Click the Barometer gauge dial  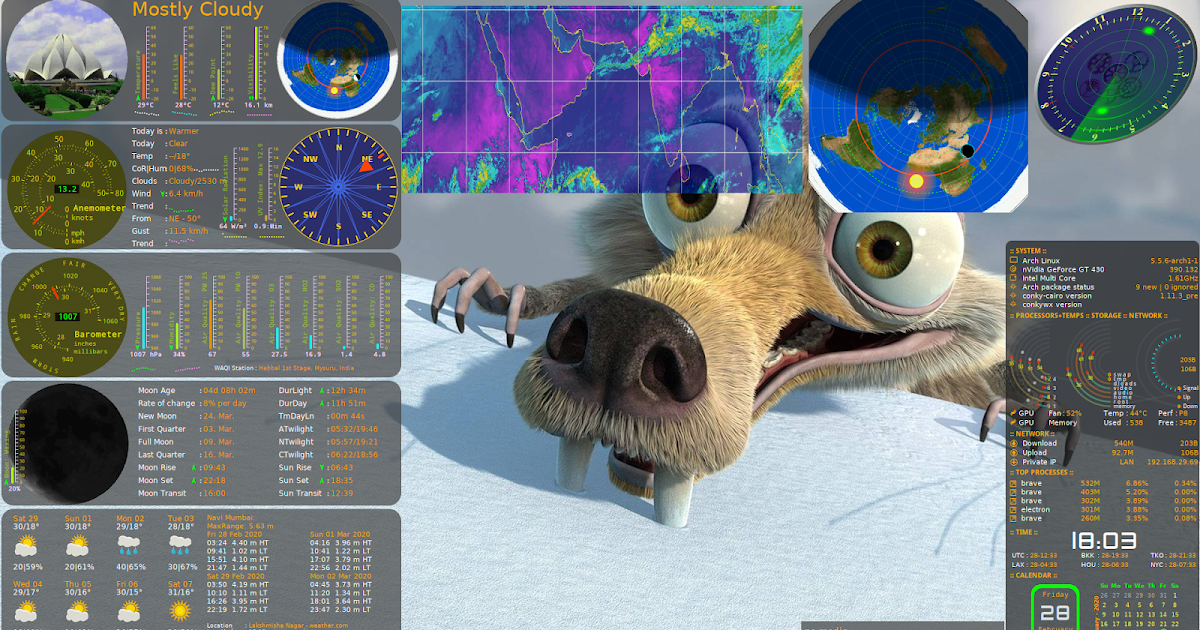coord(68,316)
